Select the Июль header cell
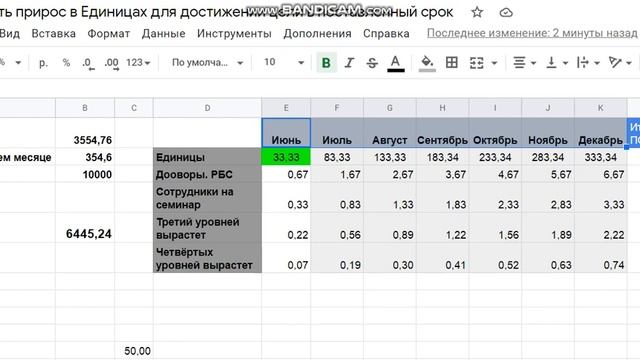The height and width of the screenshot is (360, 640). 337,133
